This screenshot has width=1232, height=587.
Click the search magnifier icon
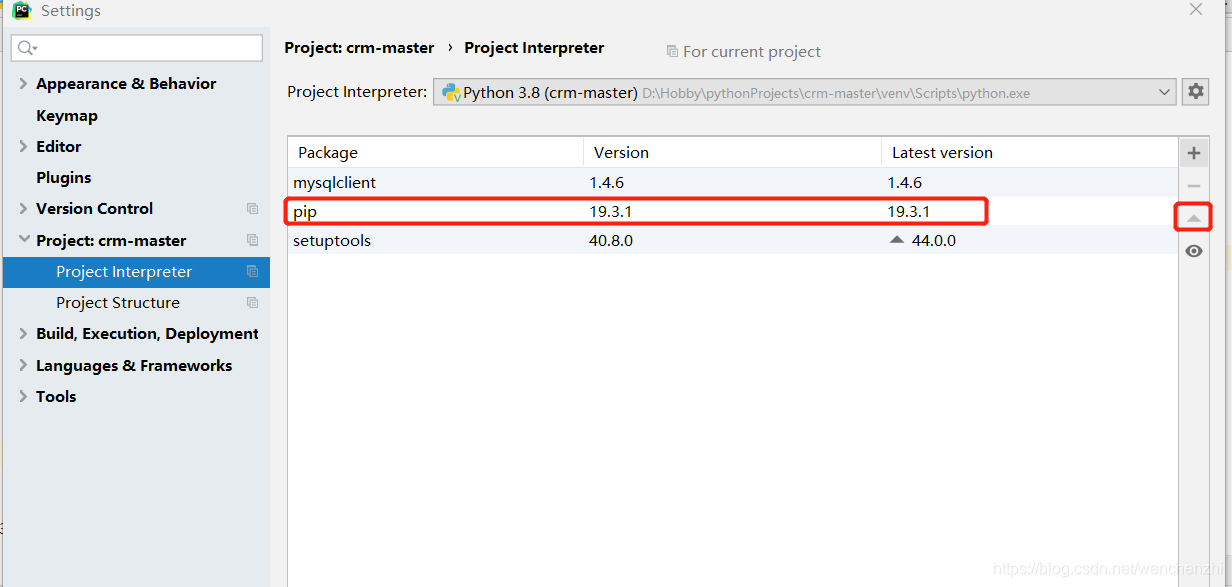click(26, 48)
